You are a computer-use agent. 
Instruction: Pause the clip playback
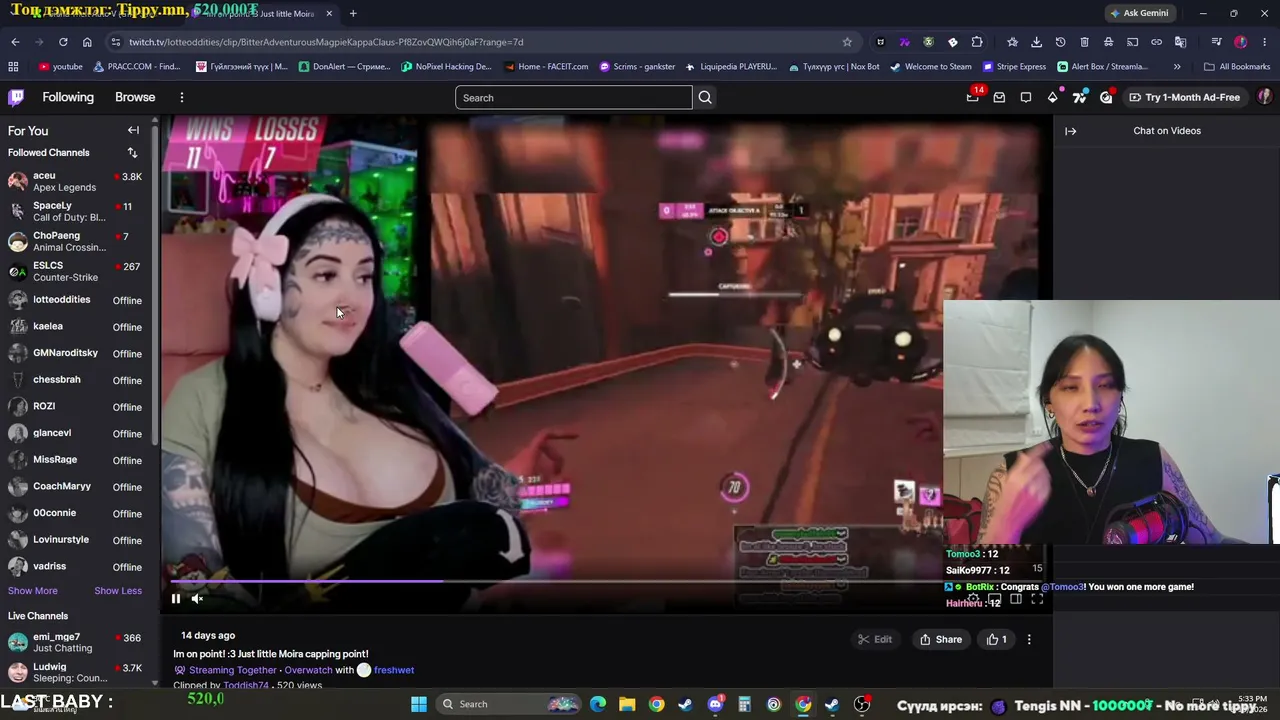click(x=176, y=599)
